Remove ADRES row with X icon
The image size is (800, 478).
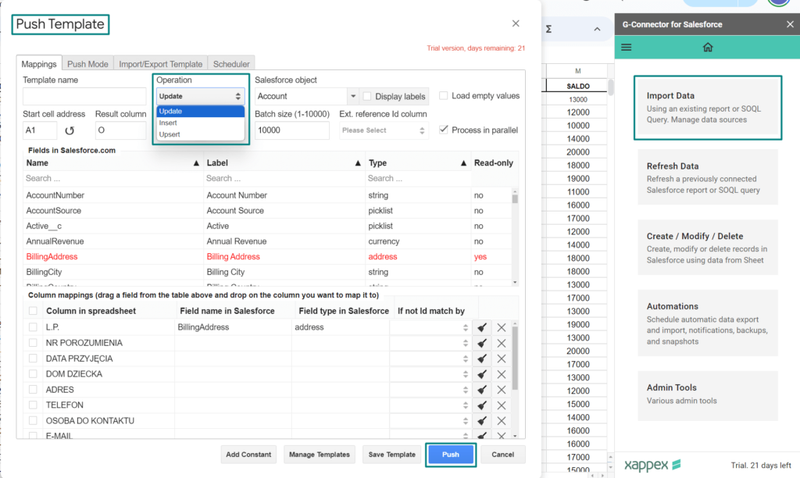[x=502, y=390]
